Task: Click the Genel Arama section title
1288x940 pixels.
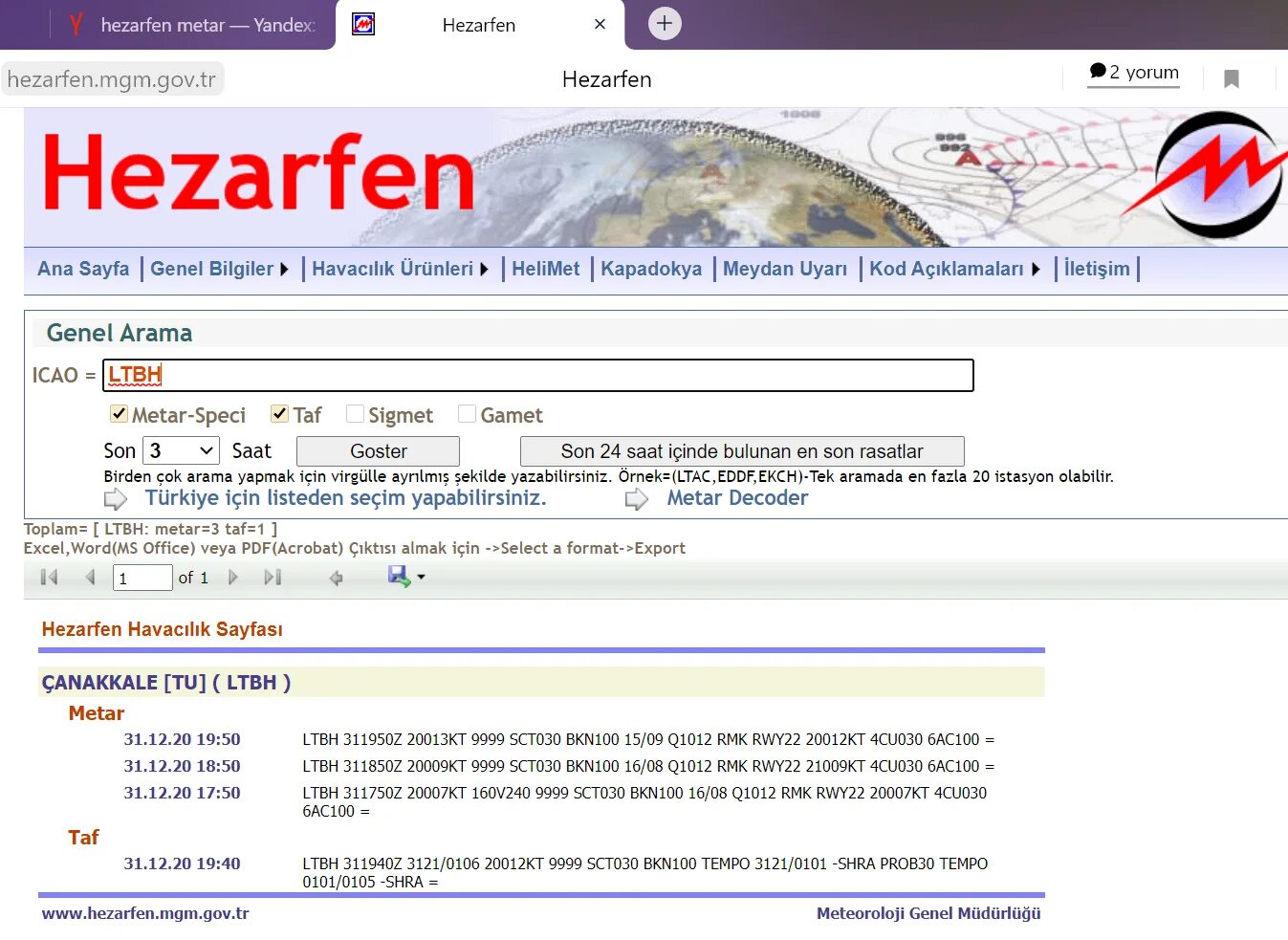Action: (x=120, y=333)
